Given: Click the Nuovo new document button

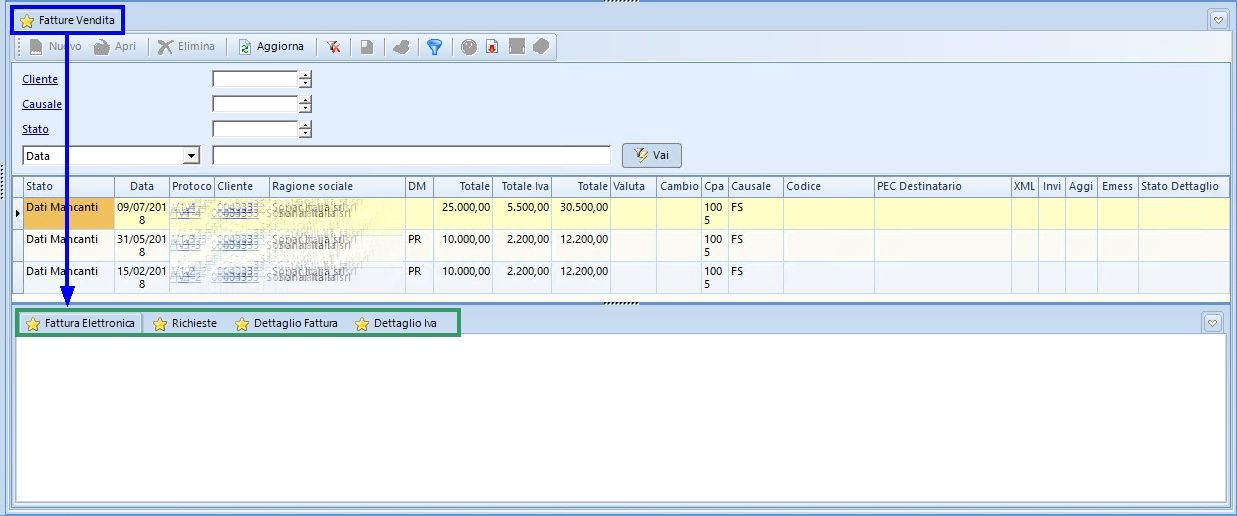Looking at the screenshot, I should coord(56,47).
